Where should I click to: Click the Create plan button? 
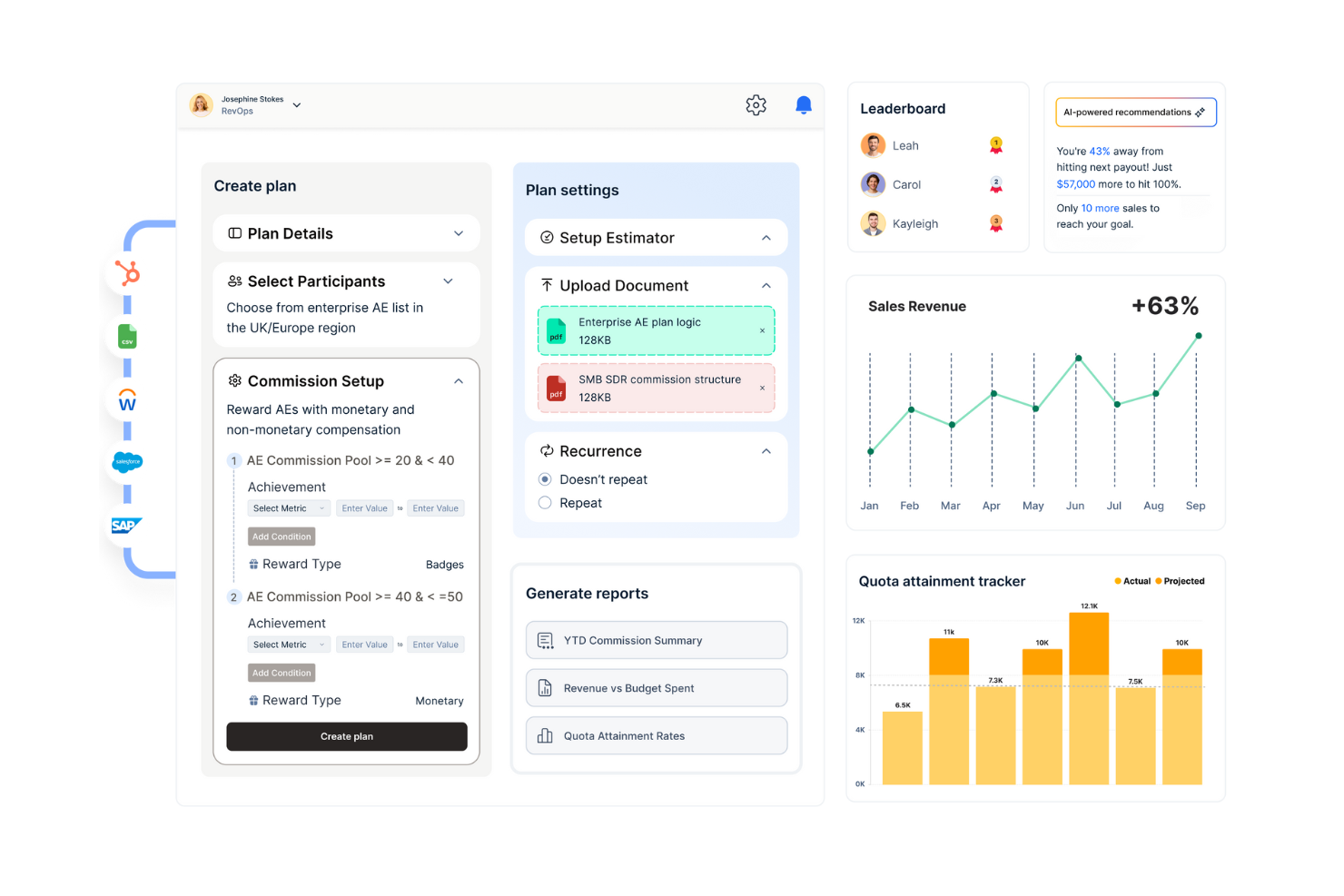coord(346,736)
